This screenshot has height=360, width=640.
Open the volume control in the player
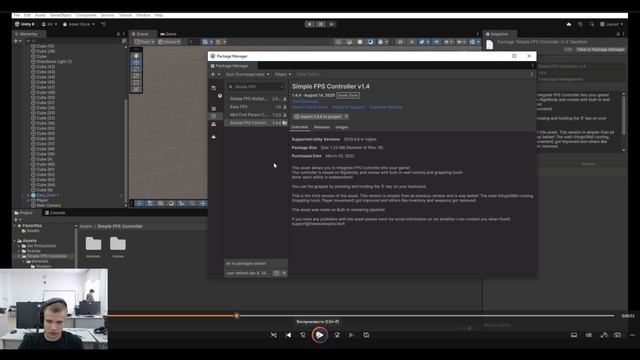(x=589, y=335)
